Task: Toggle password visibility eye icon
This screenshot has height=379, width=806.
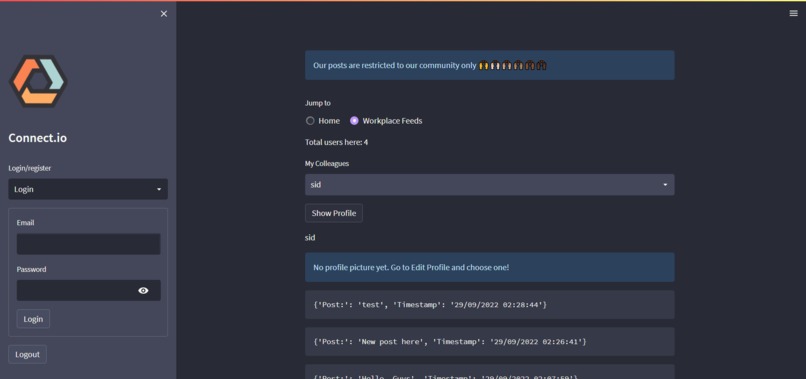Action: (x=143, y=291)
